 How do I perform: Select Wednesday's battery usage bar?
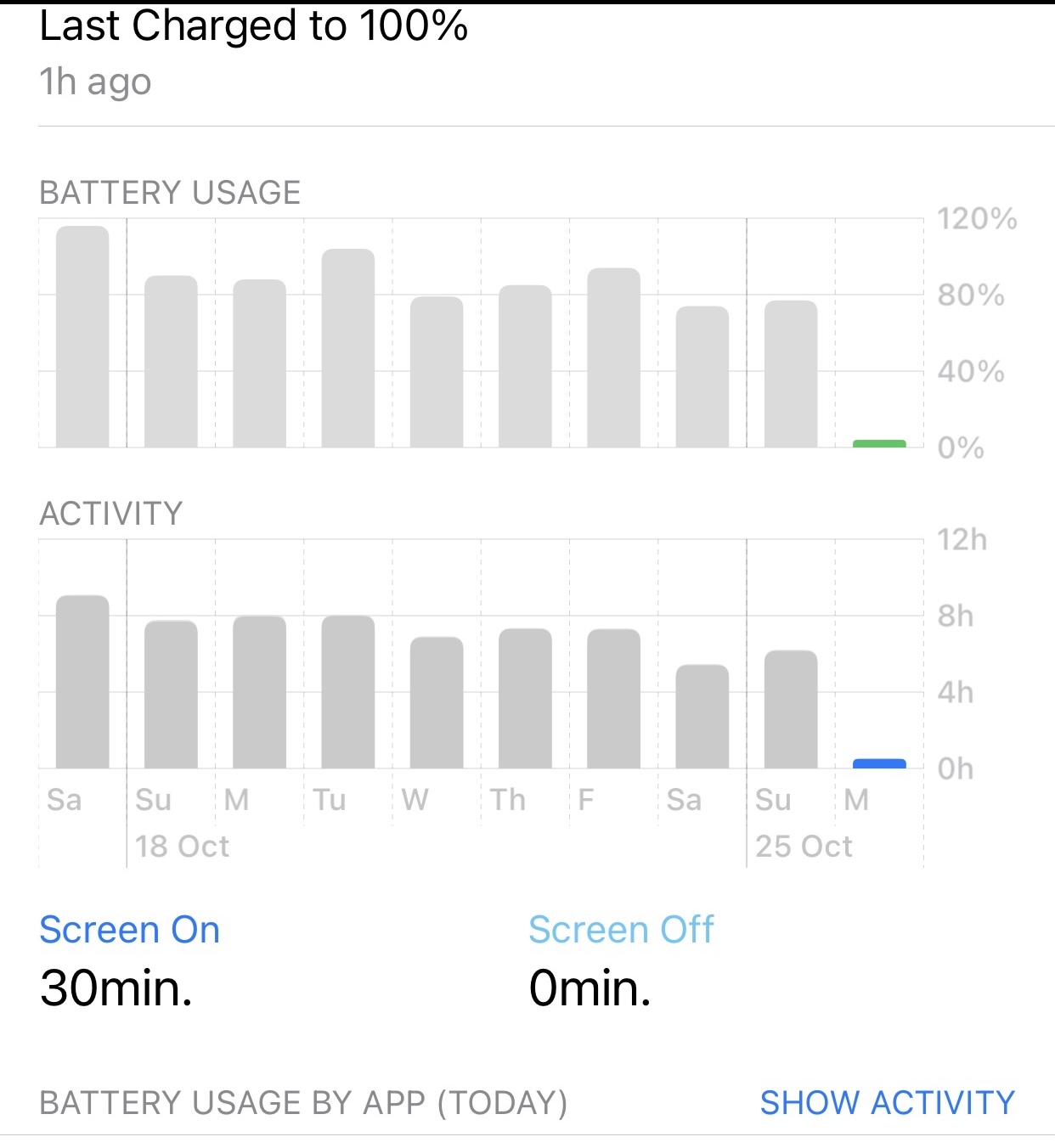pyautogui.click(x=437, y=372)
